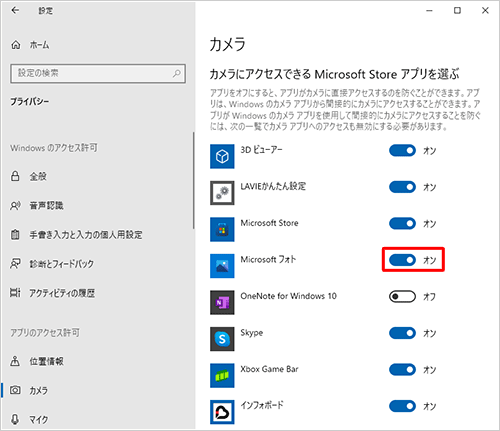Click the microphone icon beside マイク
This screenshot has width=500, height=431.
(15, 419)
